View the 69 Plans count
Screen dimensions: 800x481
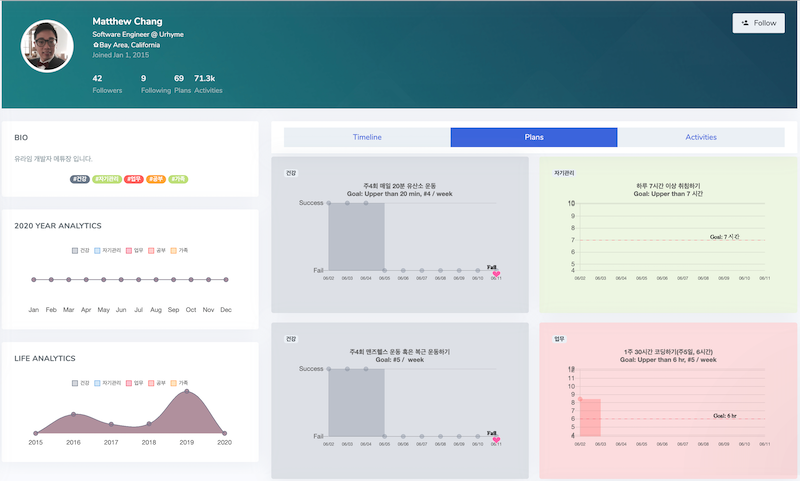pyautogui.click(x=182, y=84)
